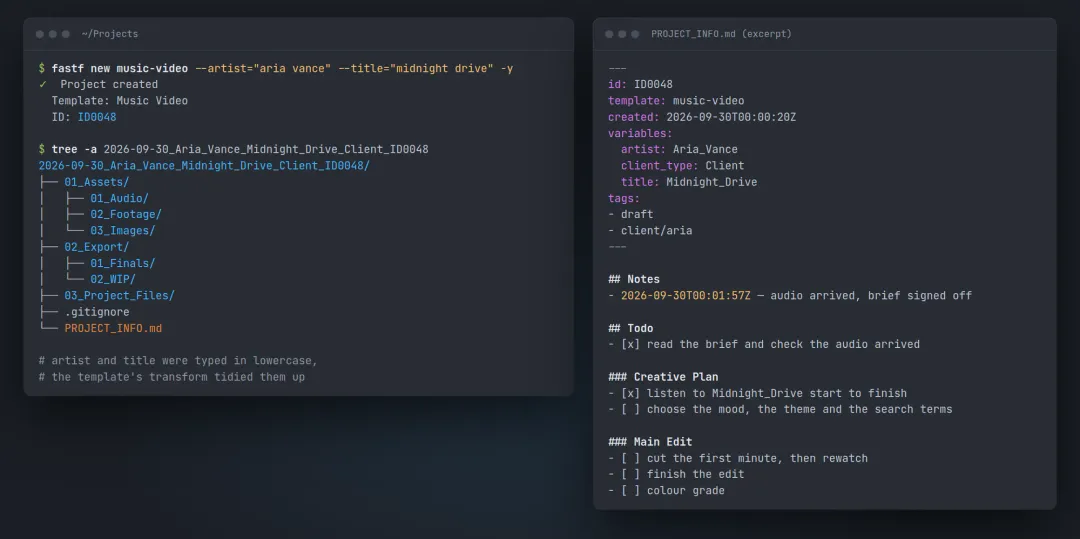The height and width of the screenshot is (539, 1080).
Task: Click the created timestamp 2026-09-30T00:00:20Z
Action: 731,117
